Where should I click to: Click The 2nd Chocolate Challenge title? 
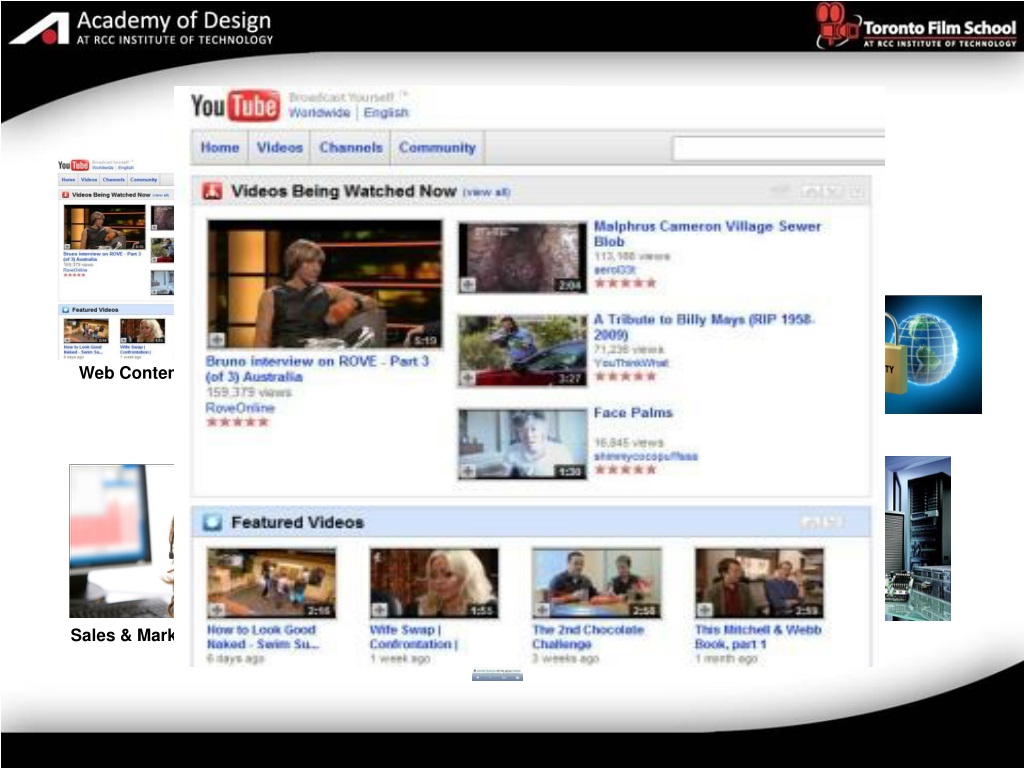click(x=588, y=637)
